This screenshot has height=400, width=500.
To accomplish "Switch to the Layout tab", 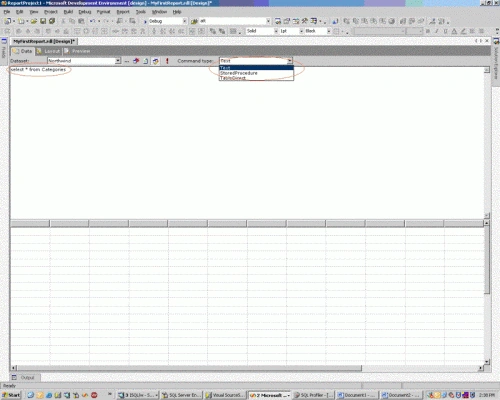I will coord(49,51).
